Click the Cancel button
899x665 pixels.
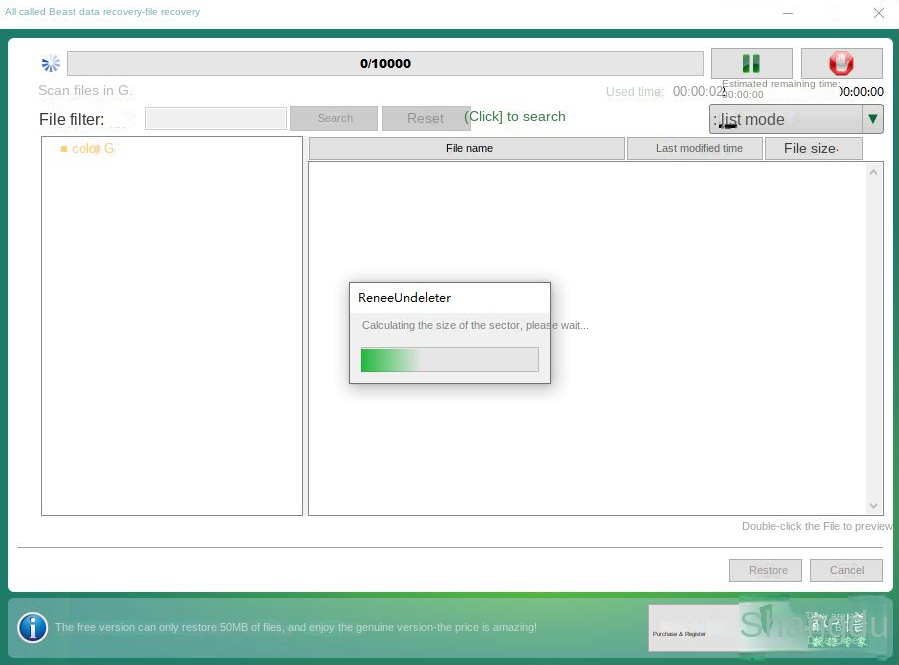point(846,570)
